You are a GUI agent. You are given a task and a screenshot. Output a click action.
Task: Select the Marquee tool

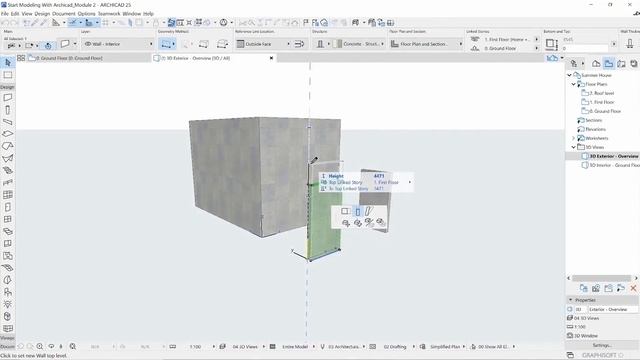(x=8, y=75)
